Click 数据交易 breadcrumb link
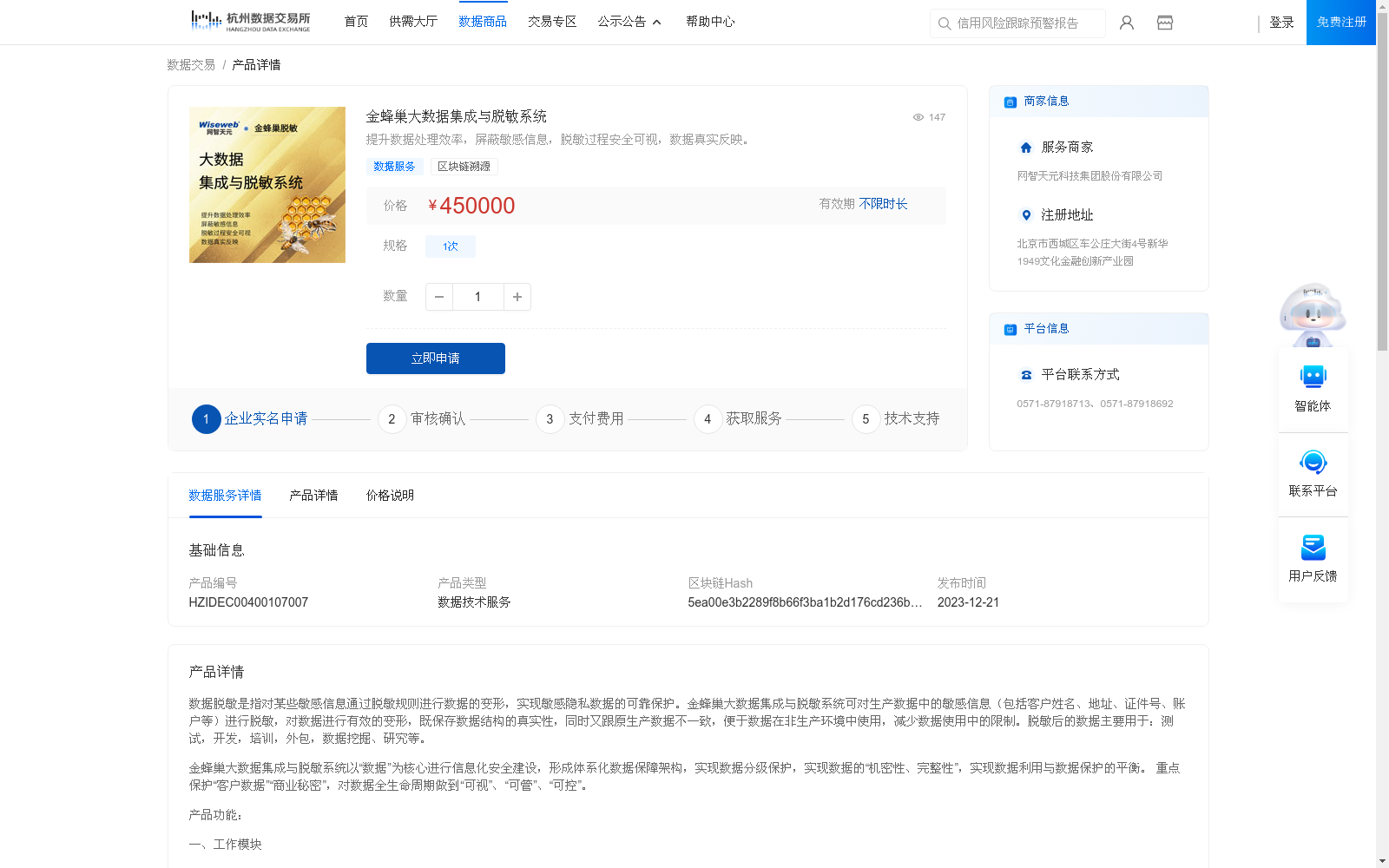 tap(191, 65)
